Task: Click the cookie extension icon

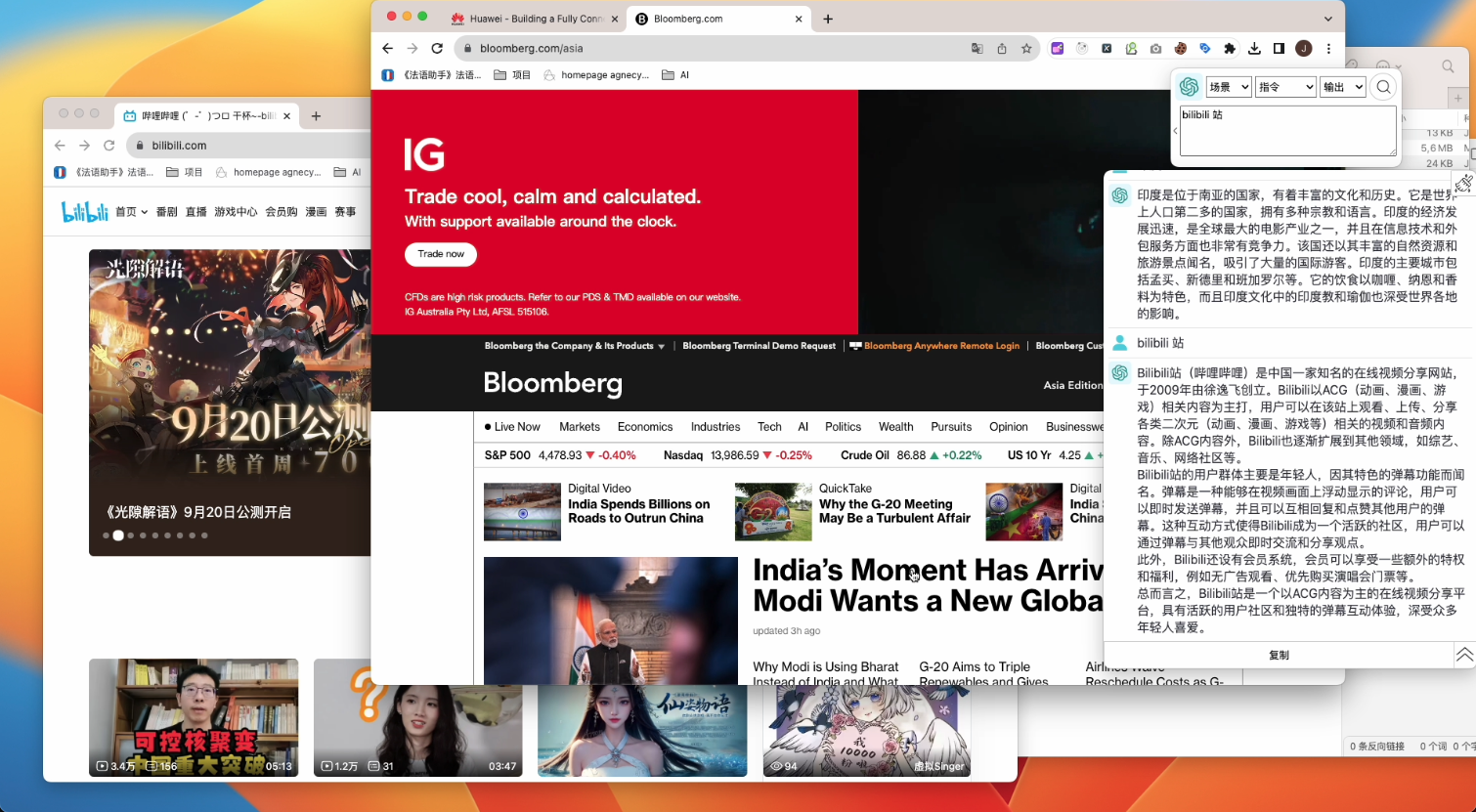Action: click(1181, 48)
